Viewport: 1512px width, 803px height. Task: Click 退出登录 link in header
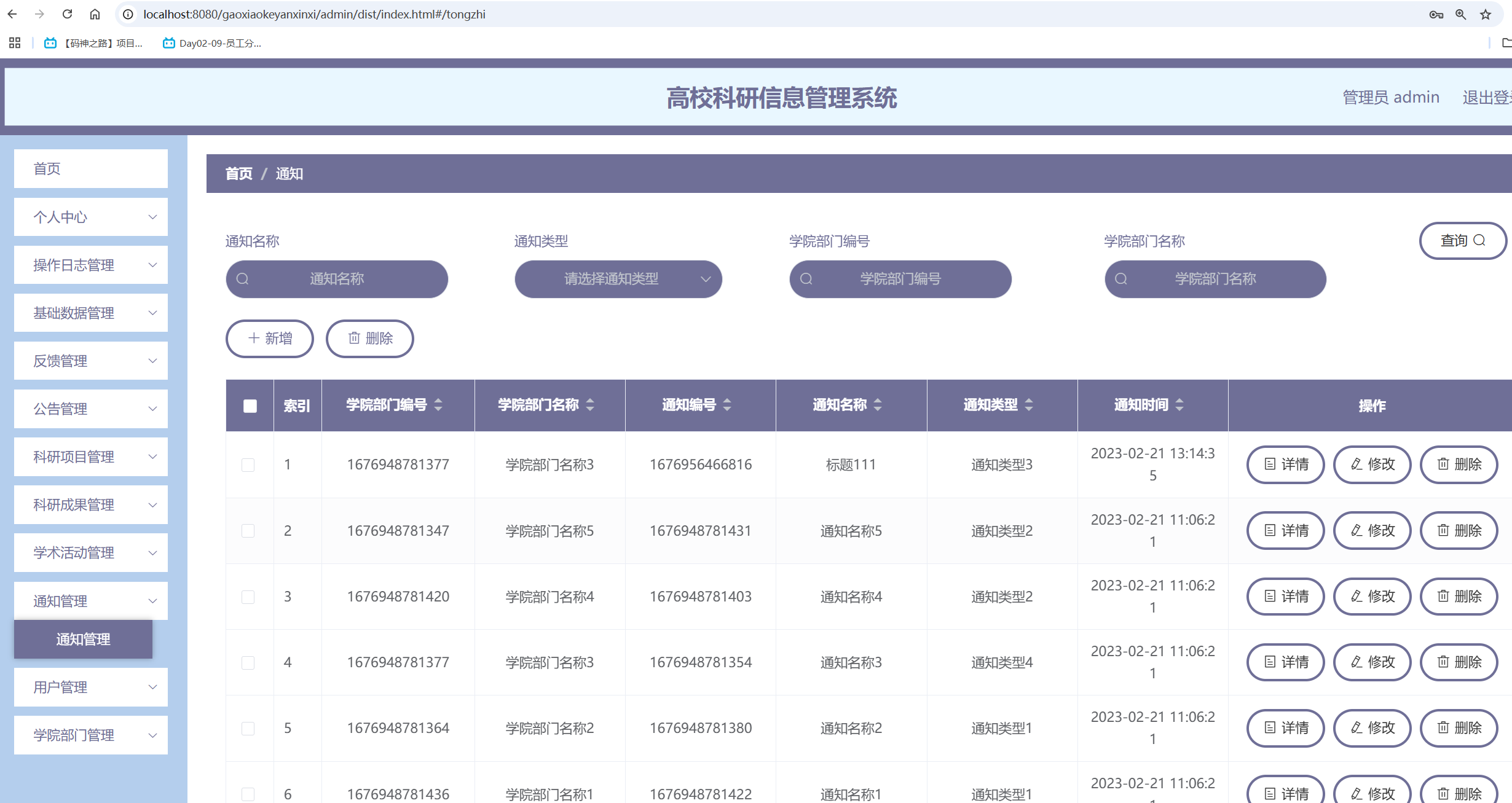[x=1487, y=97]
